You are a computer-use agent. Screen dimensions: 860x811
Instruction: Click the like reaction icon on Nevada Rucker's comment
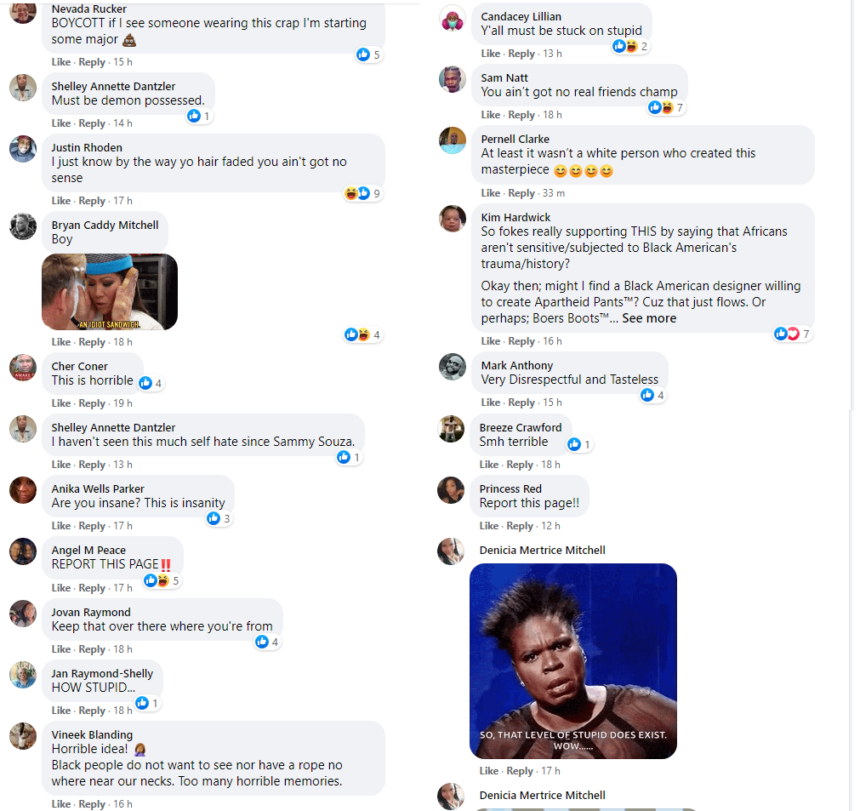[x=363, y=54]
